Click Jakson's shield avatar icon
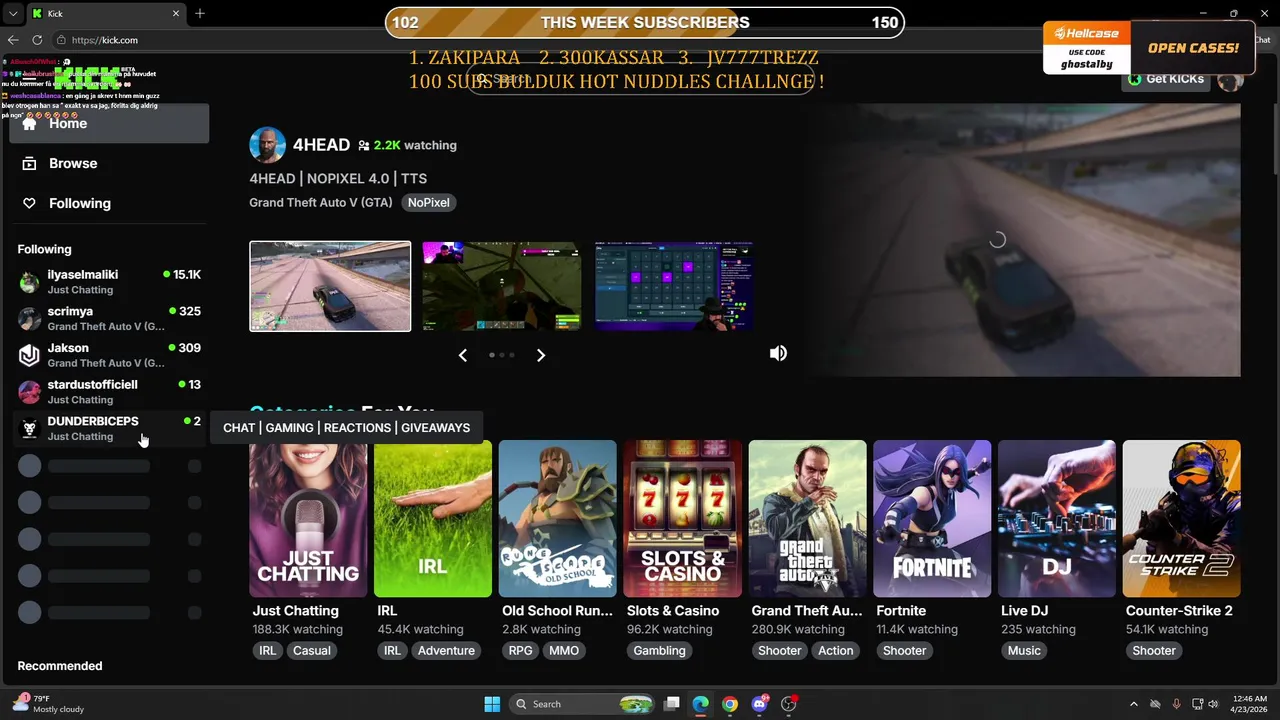The height and width of the screenshot is (720, 1280). click(30, 355)
